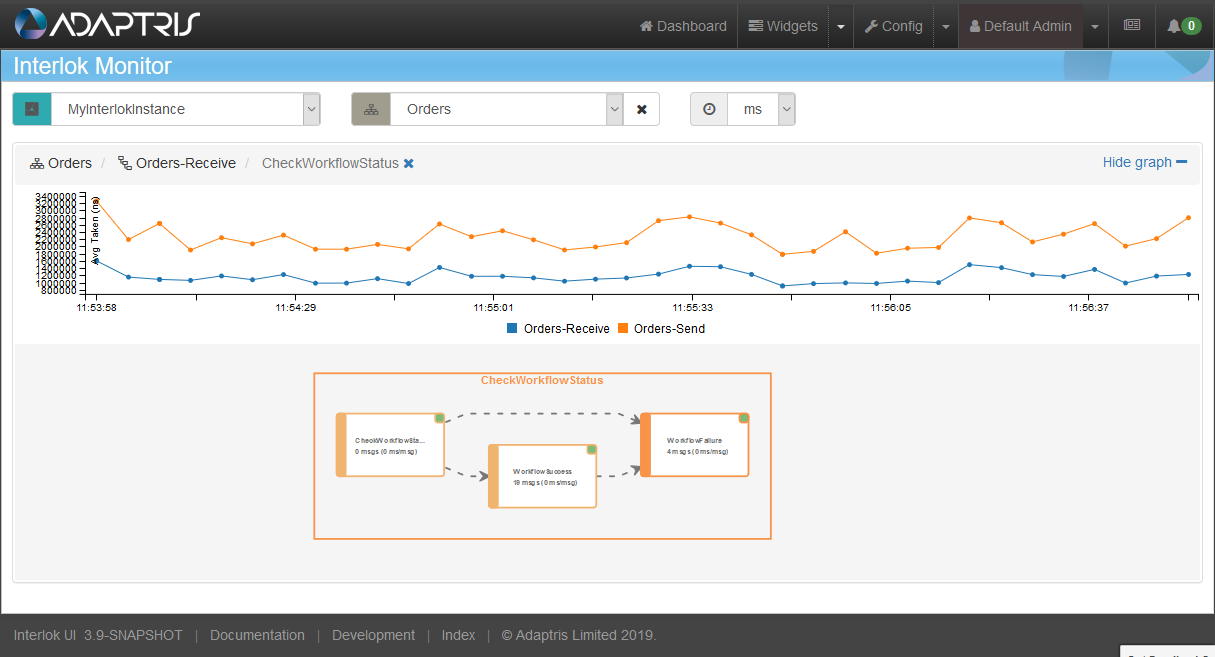
Task: Open the notifications bell
Action: pyautogui.click(x=1184, y=26)
